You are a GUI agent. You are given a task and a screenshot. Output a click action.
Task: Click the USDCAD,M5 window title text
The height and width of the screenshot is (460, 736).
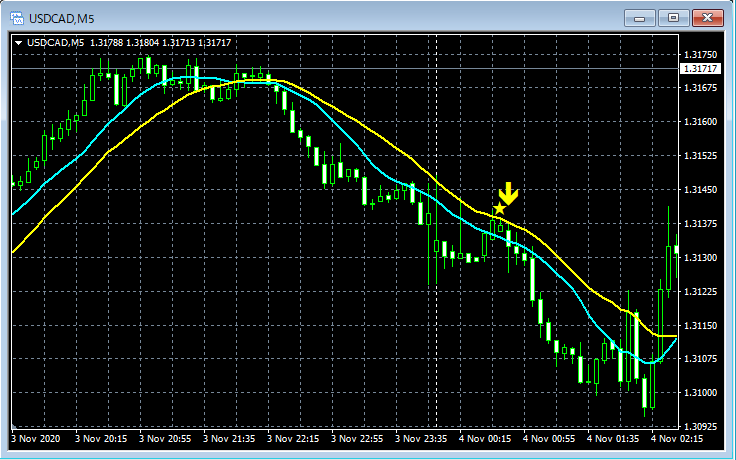coord(61,19)
